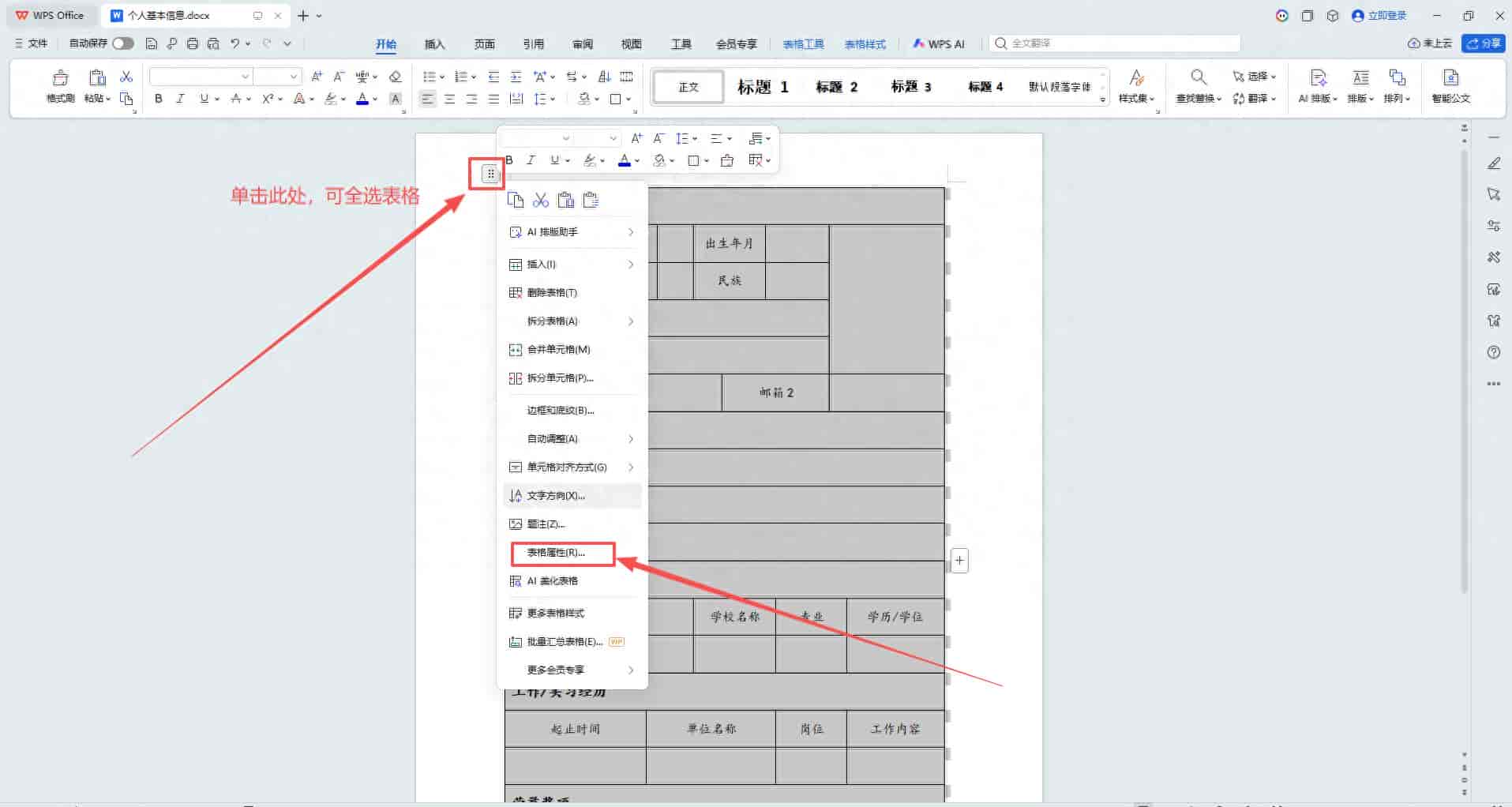Click the Decrease indent icon in ribbon
1512x807 pixels.
(493, 77)
